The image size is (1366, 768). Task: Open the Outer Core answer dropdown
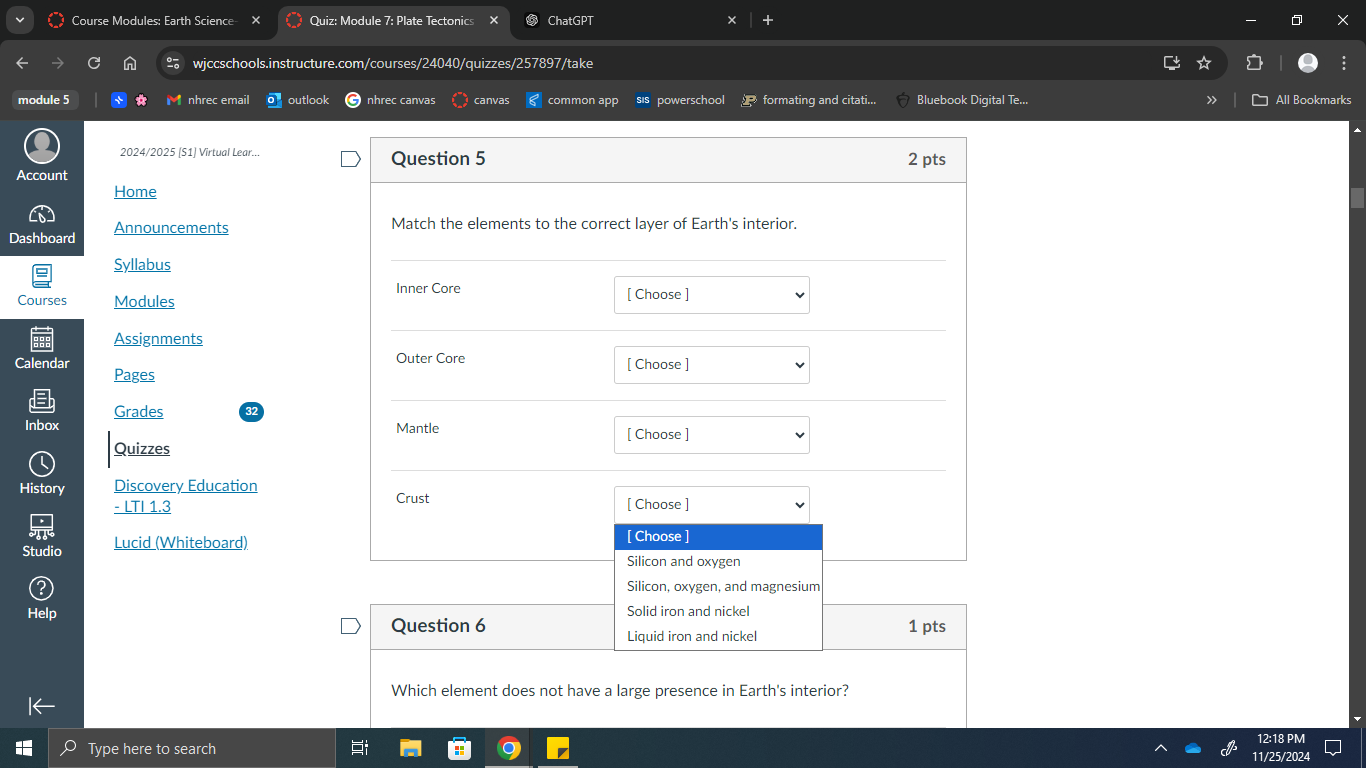click(x=712, y=365)
